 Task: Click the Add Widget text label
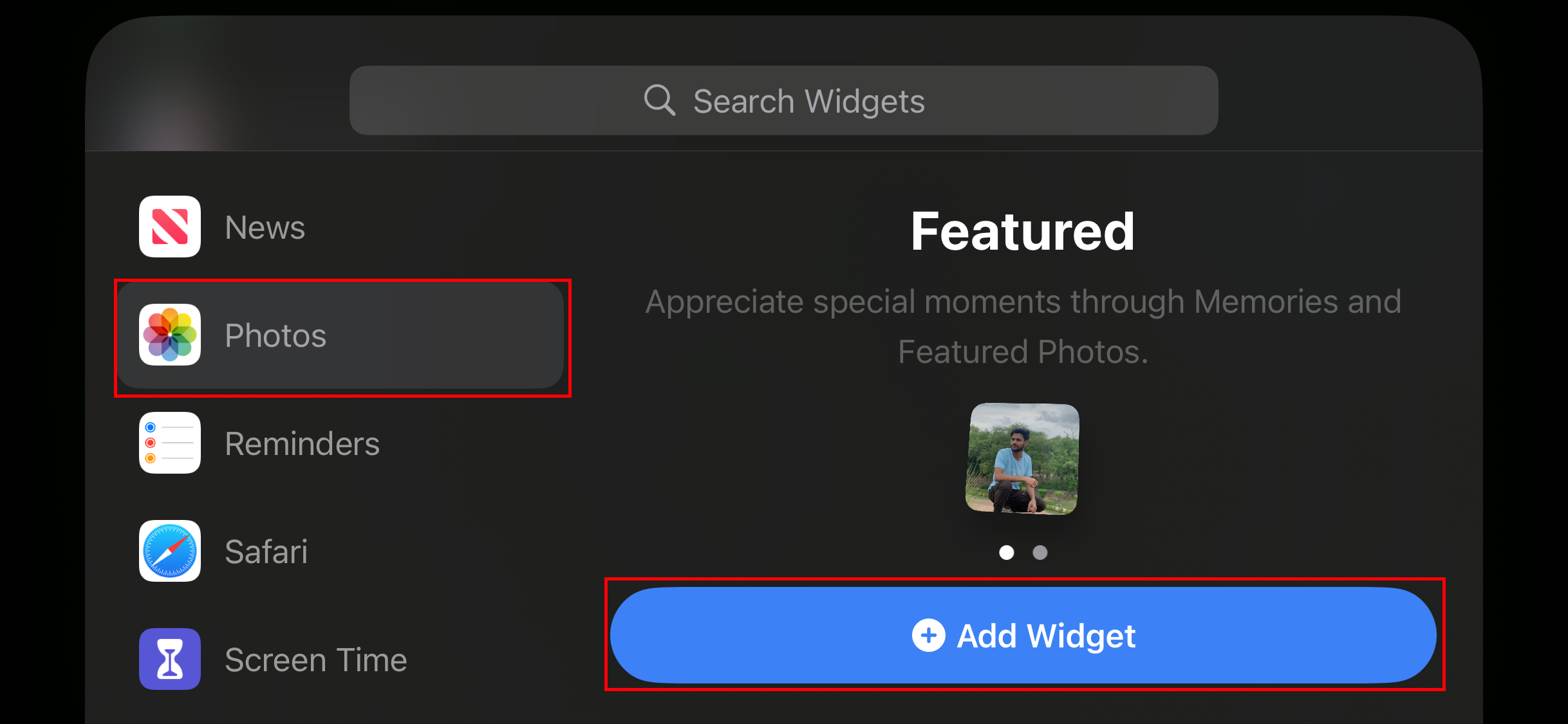[1046, 636]
